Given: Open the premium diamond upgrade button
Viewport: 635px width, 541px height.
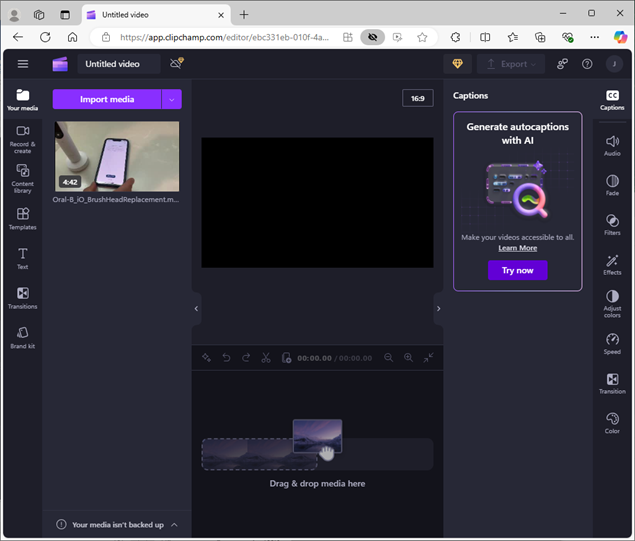Looking at the screenshot, I should coord(457,64).
